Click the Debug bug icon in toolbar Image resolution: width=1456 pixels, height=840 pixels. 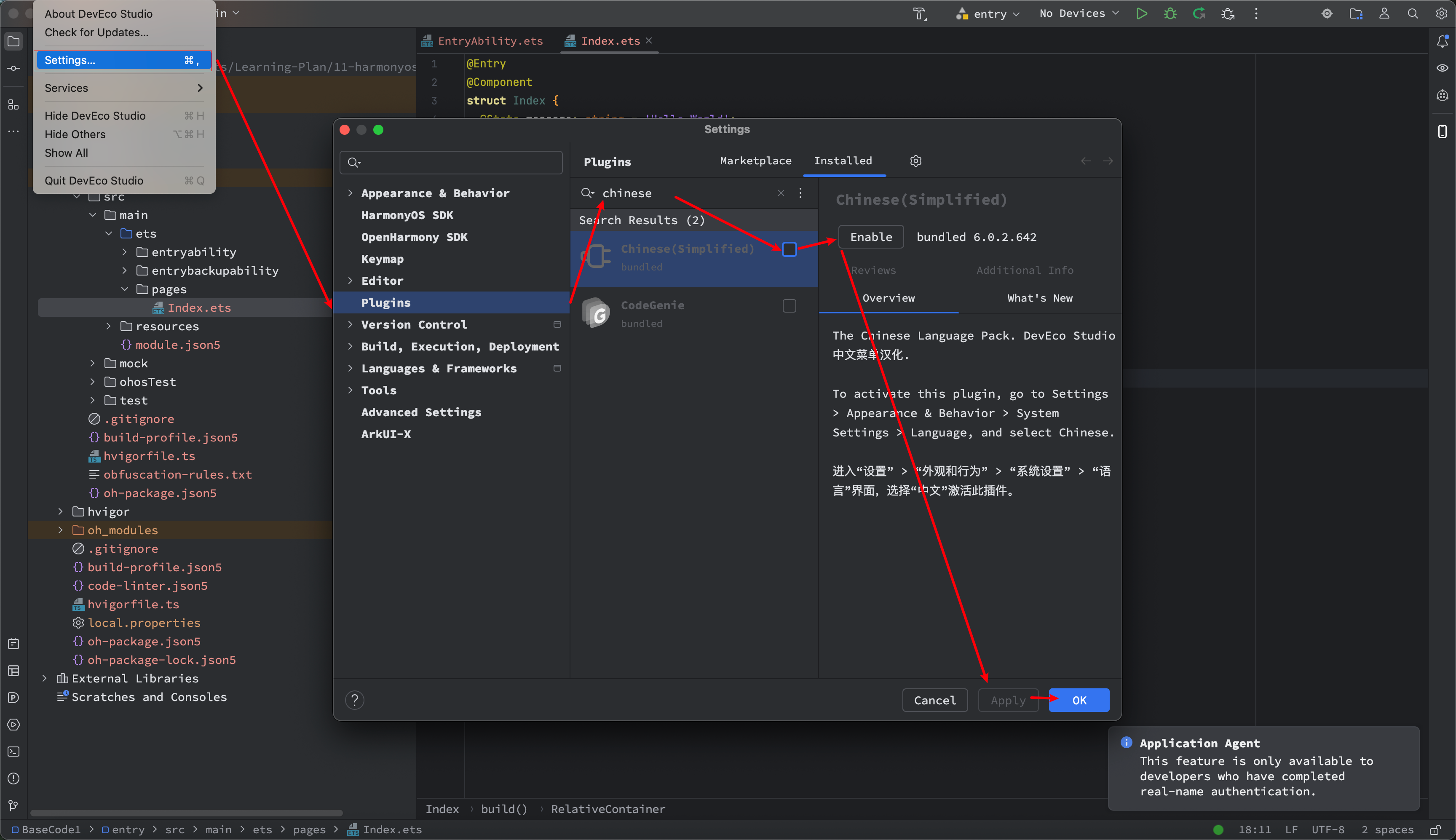coord(1170,14)
